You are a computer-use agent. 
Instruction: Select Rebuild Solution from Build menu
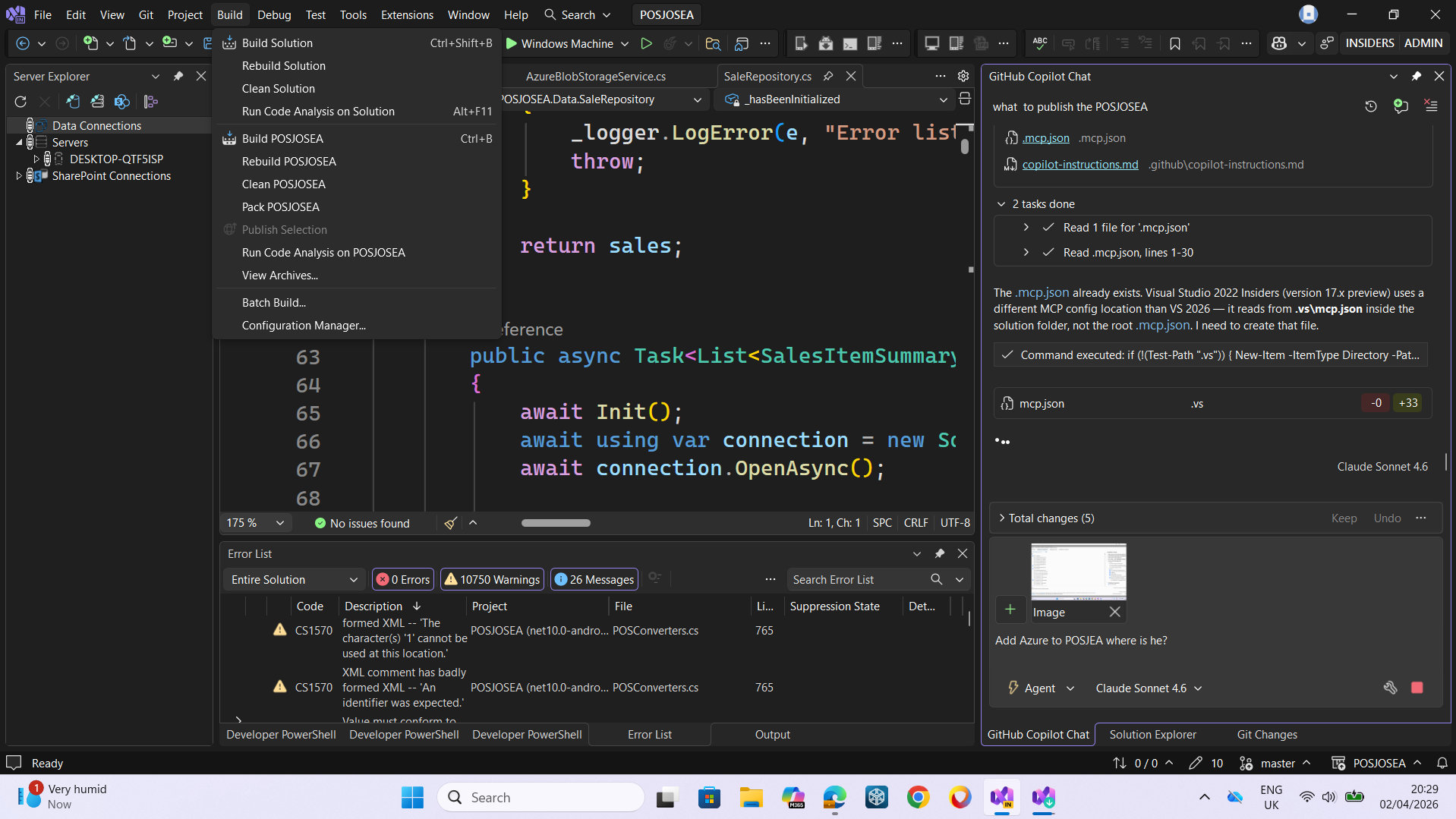(283, 66)
